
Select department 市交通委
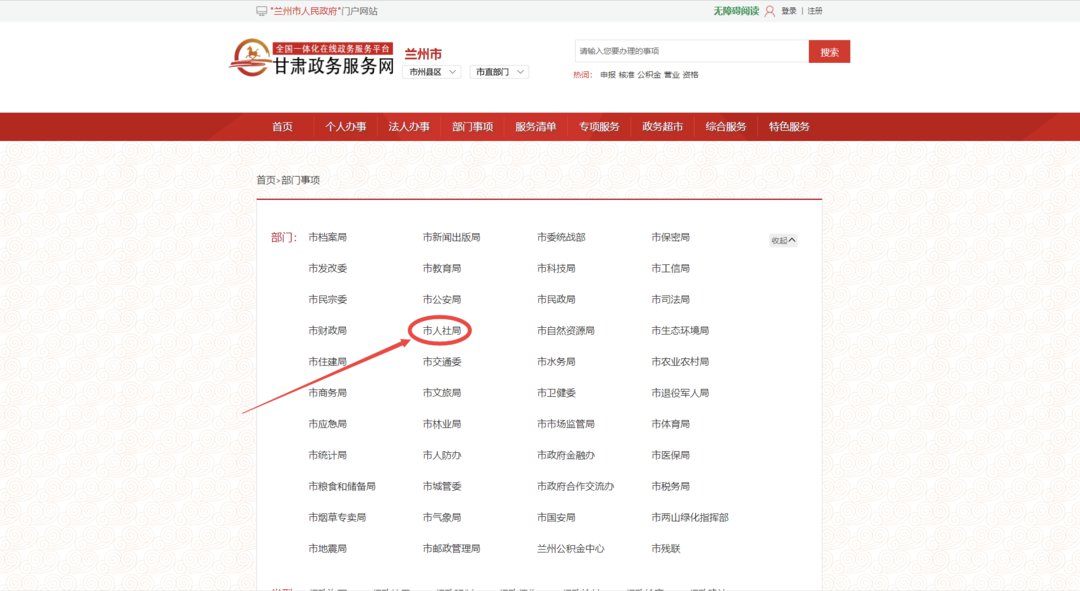click(442, 362)
